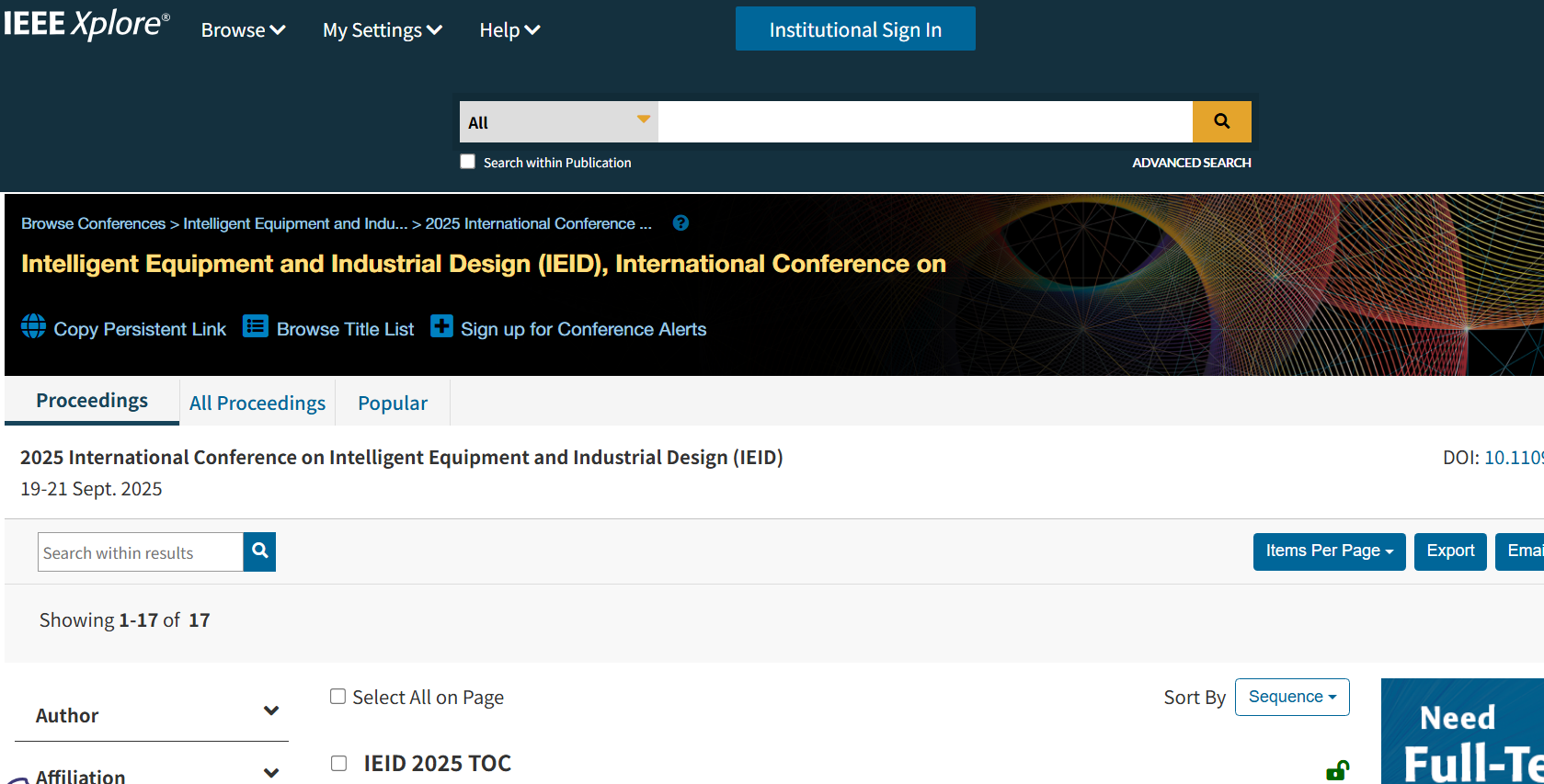This screenshot has height=784, width=1544.
Task: Switch to the Proceedings tab
Action: click(92, 401)
